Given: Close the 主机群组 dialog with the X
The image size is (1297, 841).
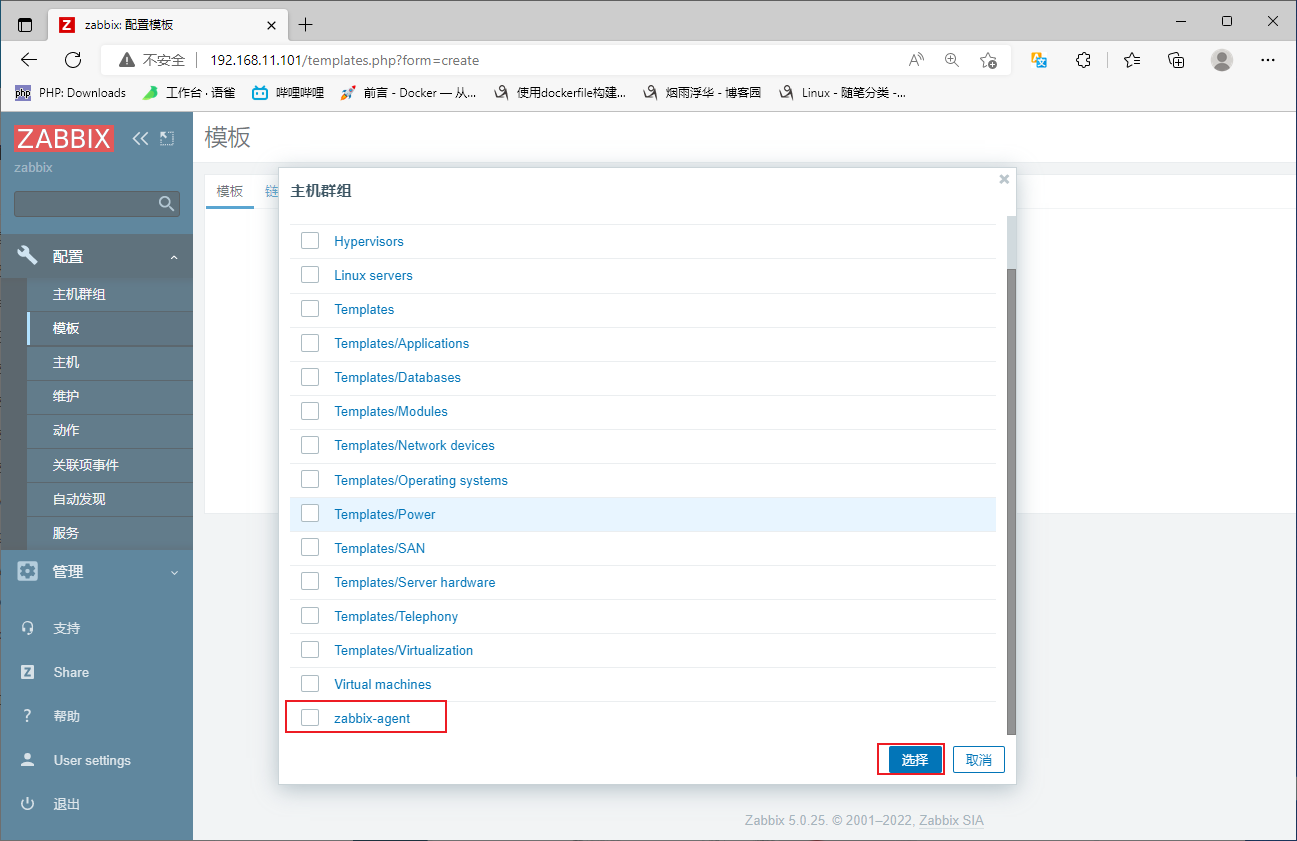Looking at the screenshot, I should (1004, 179).
